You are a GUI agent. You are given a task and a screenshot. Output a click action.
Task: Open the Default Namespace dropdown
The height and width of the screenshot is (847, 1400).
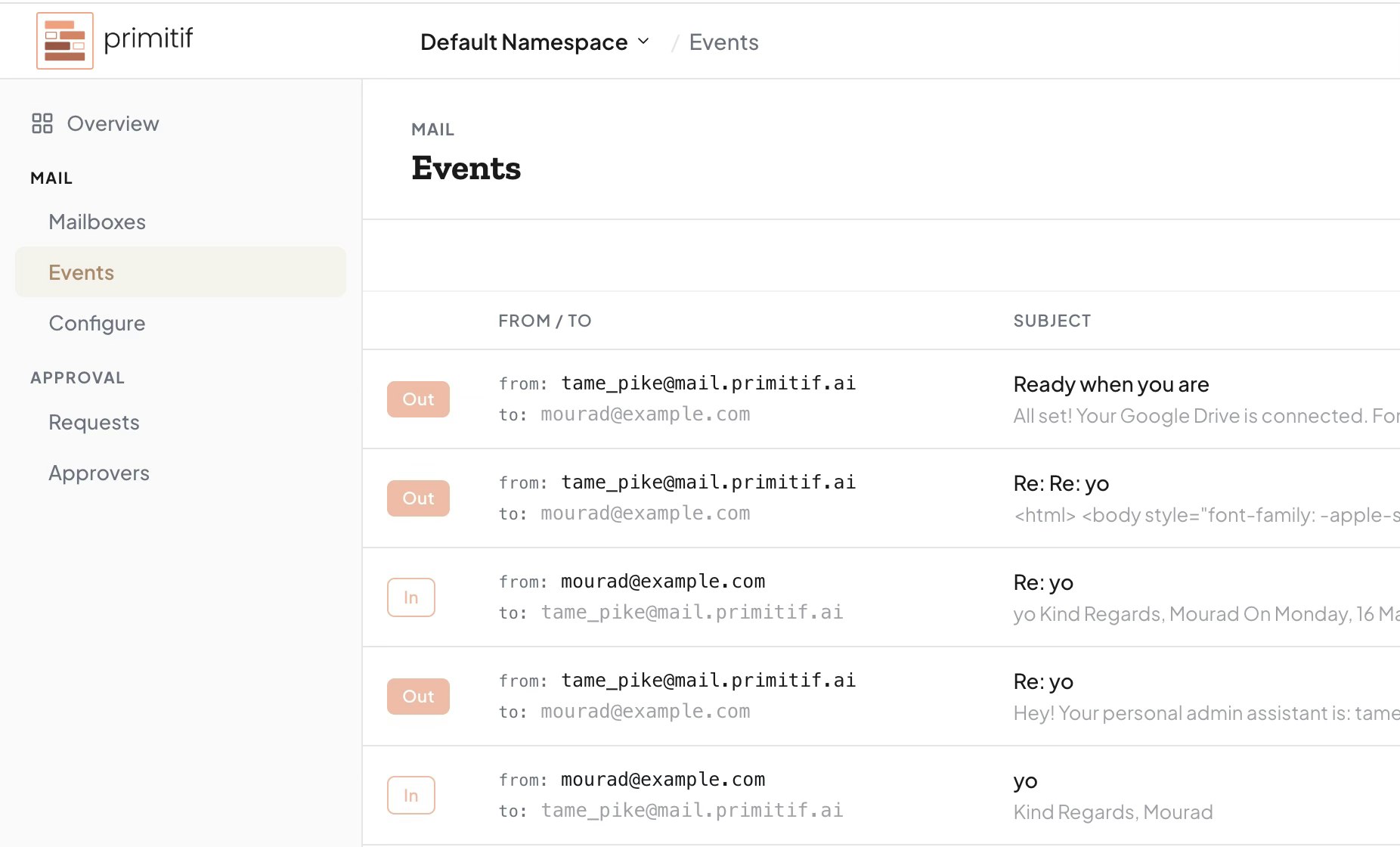[x=535, y=42]
